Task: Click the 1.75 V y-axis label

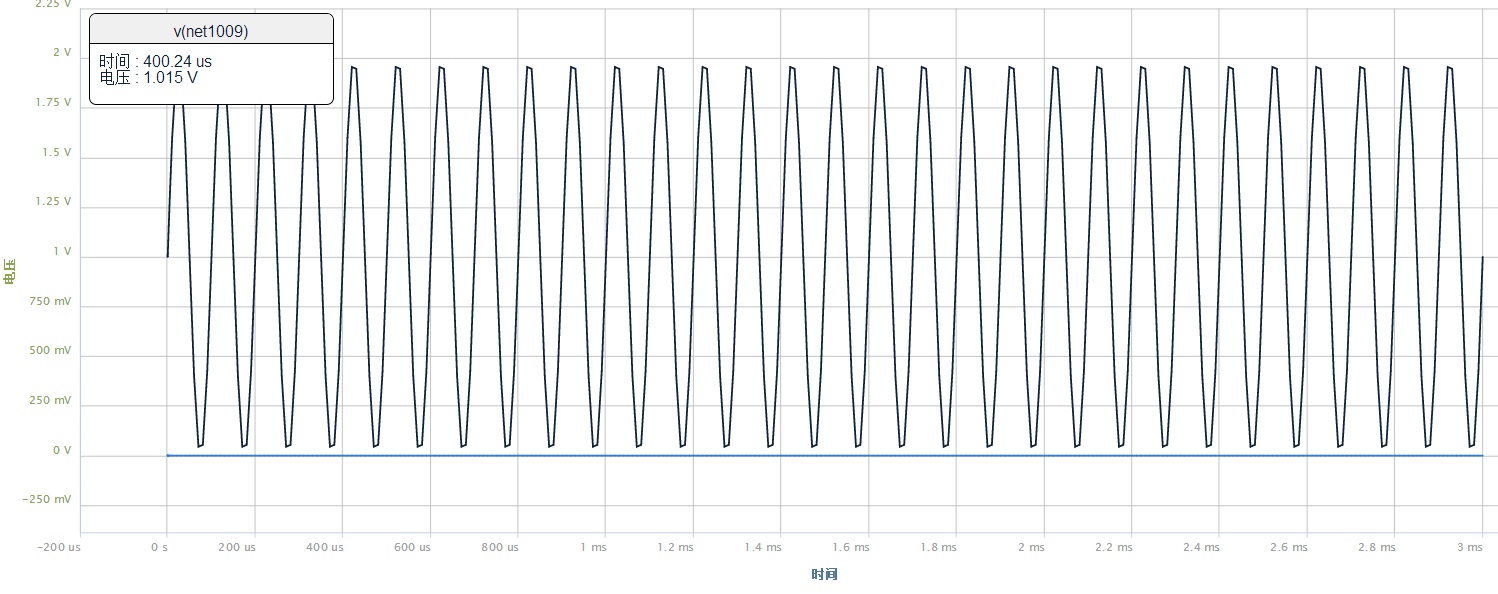Action: tap(55, 103)
